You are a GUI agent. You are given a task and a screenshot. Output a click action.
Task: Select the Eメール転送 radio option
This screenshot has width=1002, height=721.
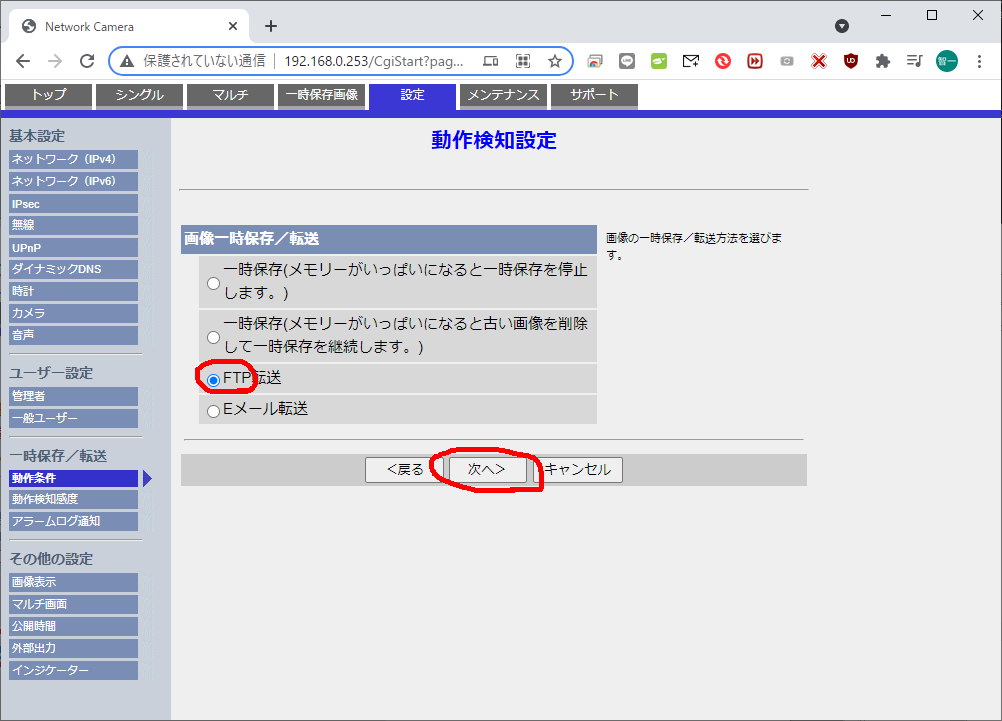[x=213, y=411]
